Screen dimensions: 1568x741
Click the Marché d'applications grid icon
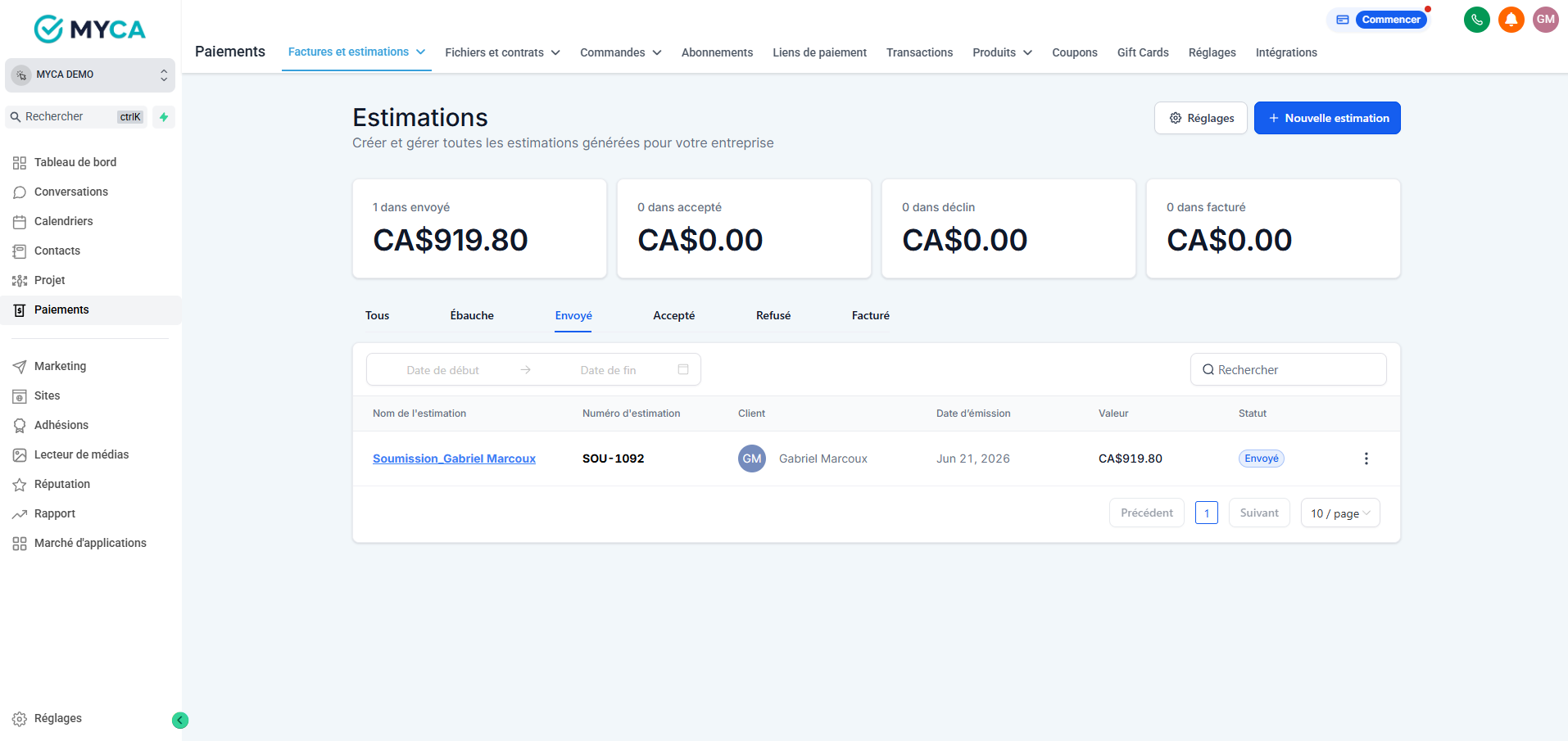coord(20,544)
